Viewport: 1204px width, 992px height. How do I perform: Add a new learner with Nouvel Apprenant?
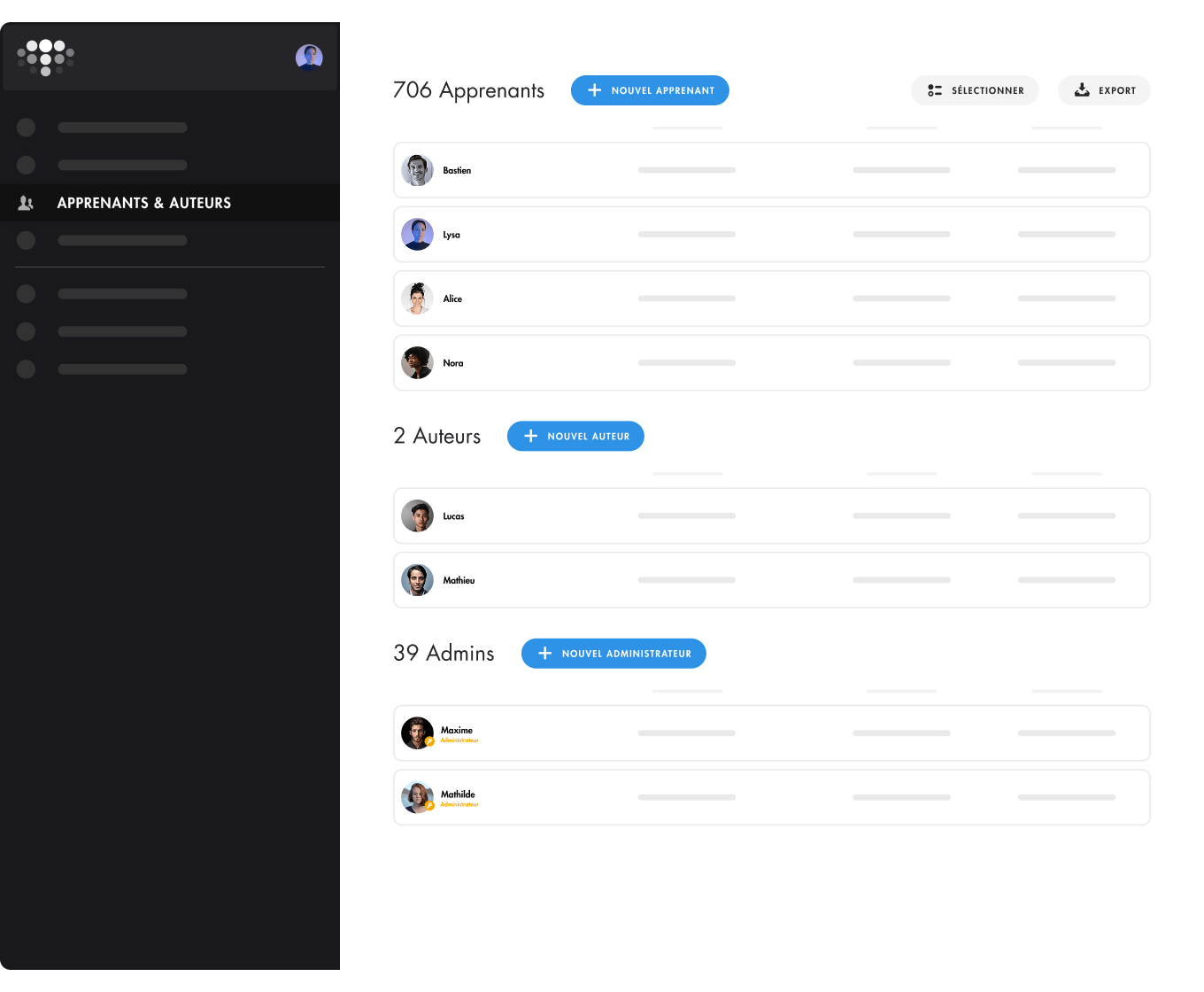point(650,90)
